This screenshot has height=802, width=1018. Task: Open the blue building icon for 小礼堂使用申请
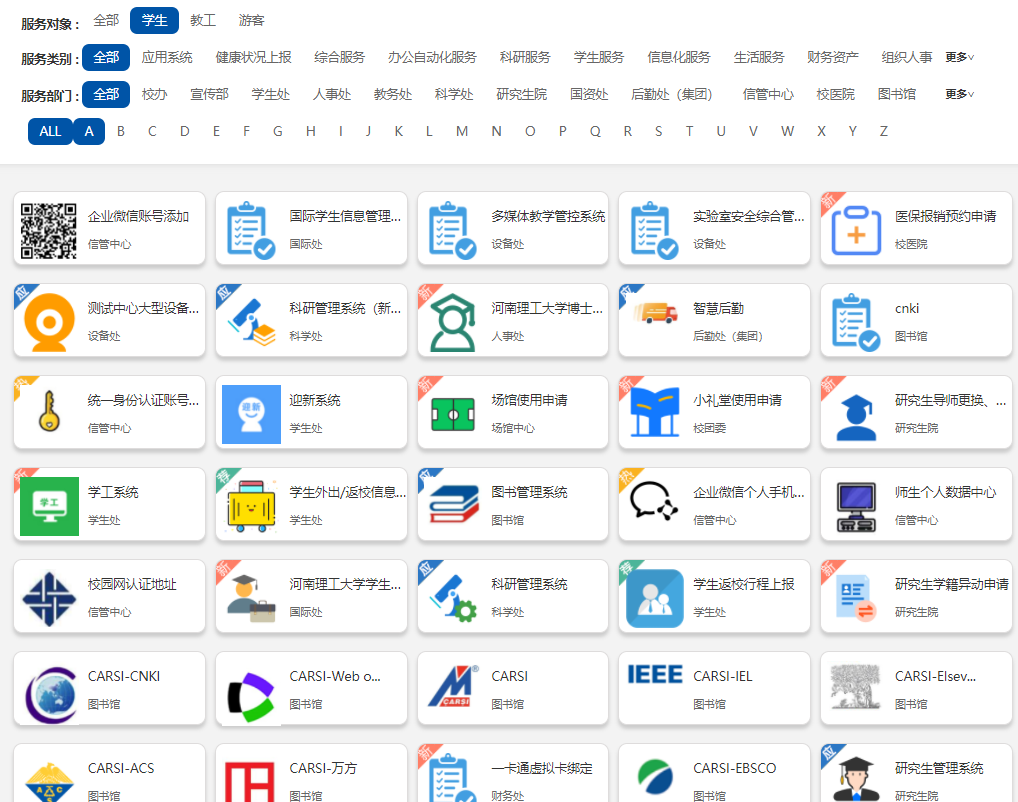pos(654,412)
